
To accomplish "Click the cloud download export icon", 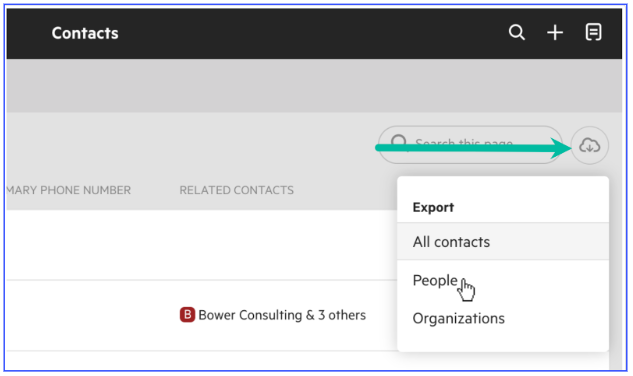I will pyautogui.click(x=590, y=145).
